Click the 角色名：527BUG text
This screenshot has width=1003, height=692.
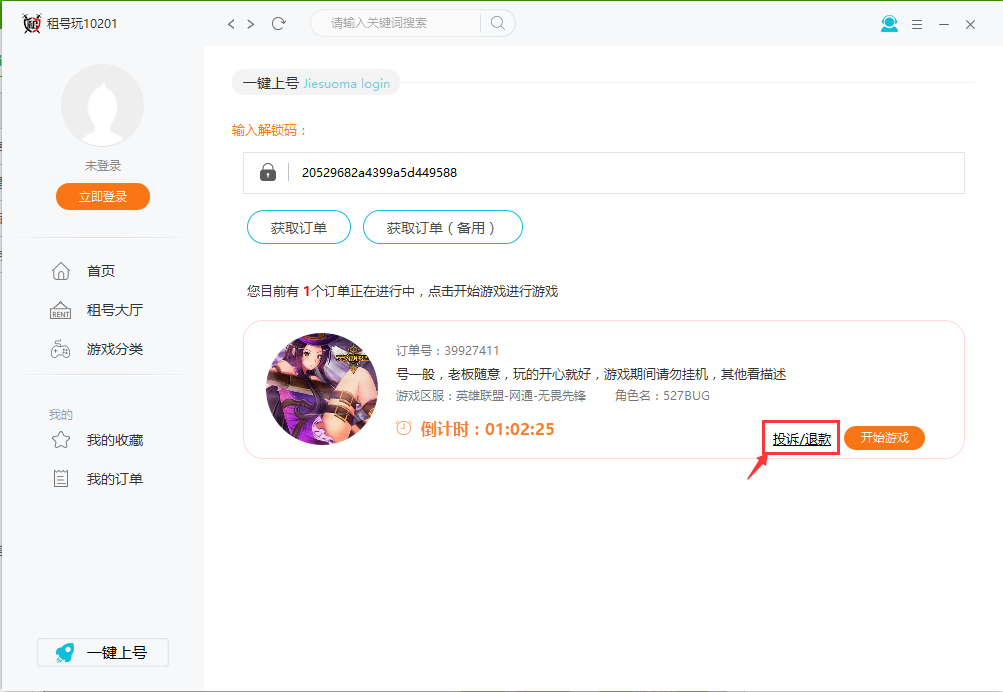[x=662, y=396]
